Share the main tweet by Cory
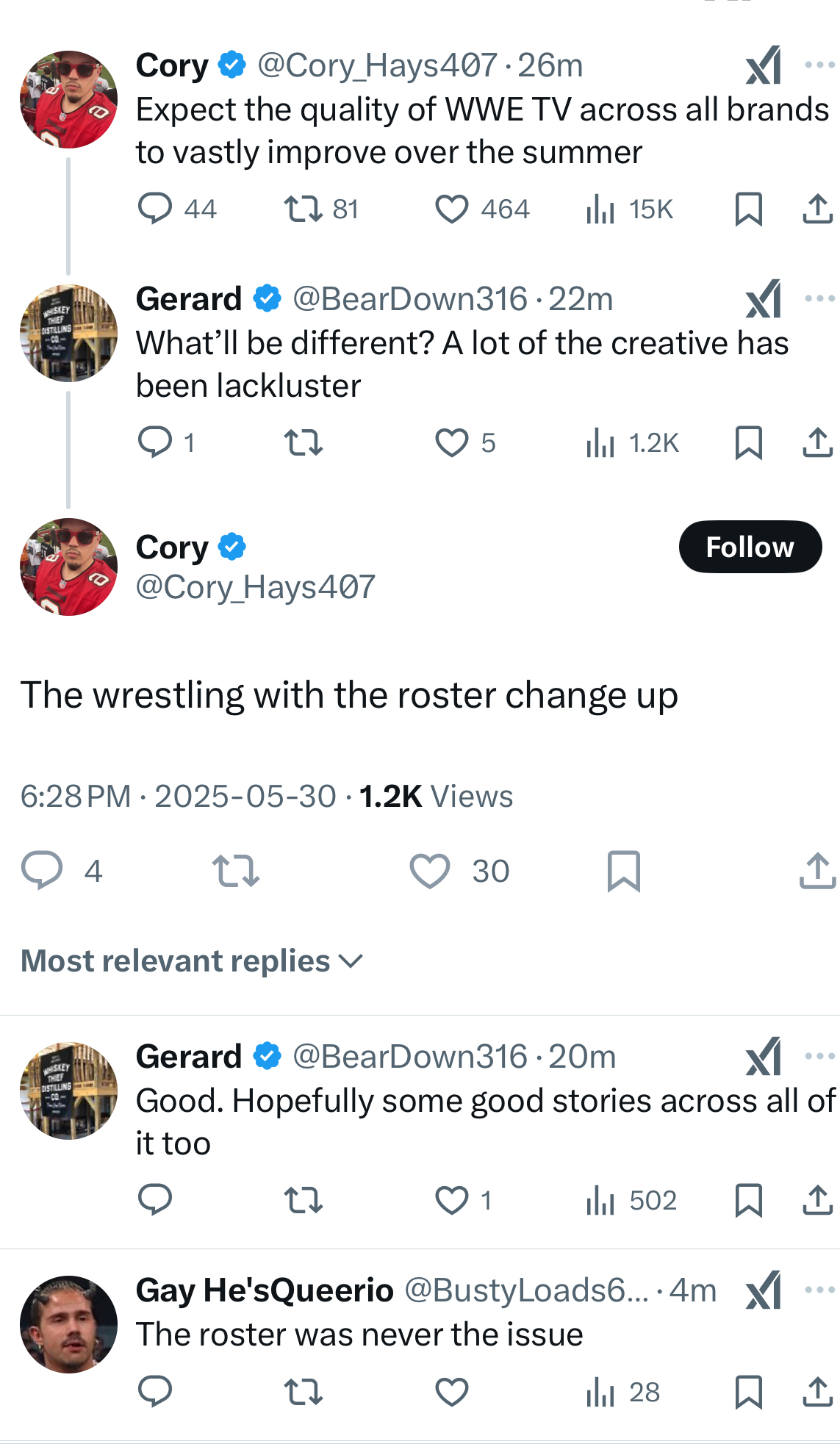Viewport: 840px width, 1444px height. (817, 872)
